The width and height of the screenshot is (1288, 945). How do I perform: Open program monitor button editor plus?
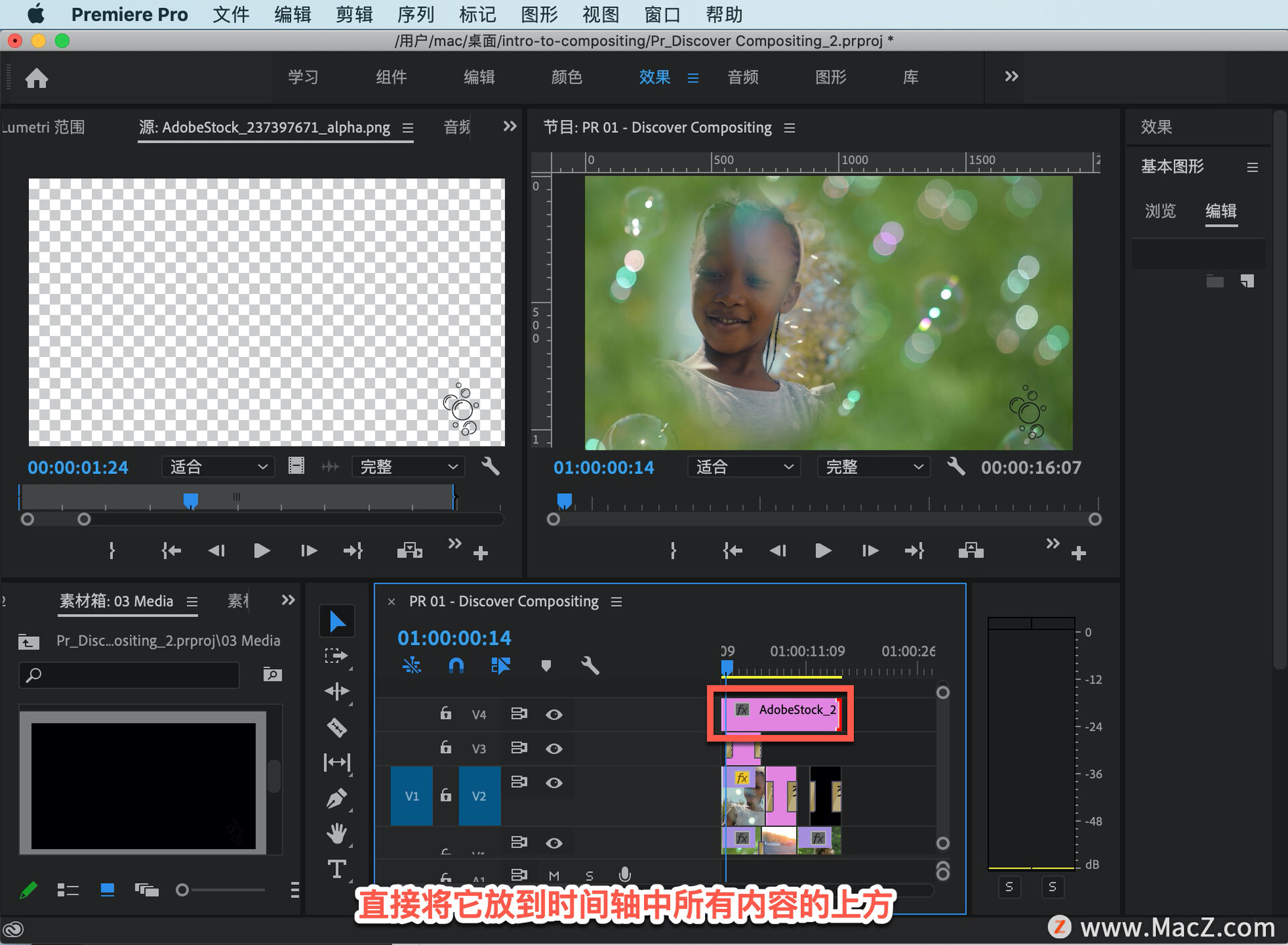click(1079, 553)
